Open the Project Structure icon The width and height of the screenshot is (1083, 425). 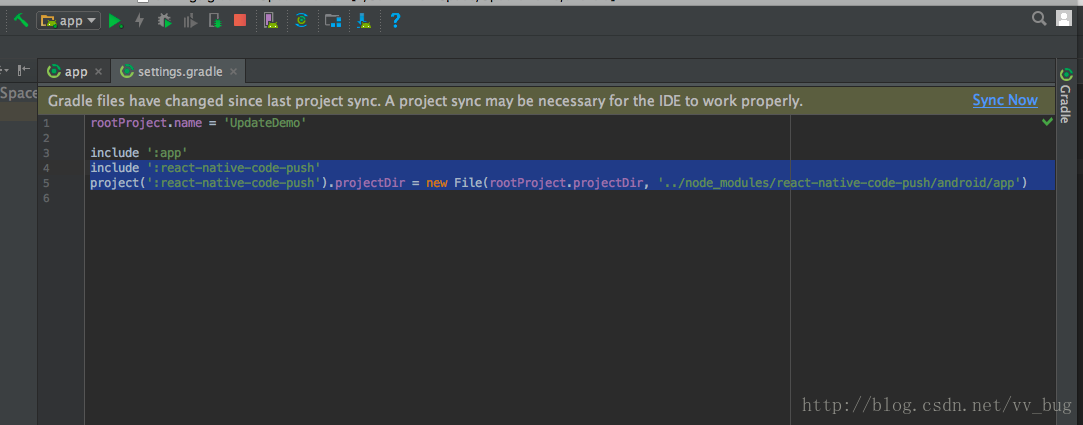[334, 21]
